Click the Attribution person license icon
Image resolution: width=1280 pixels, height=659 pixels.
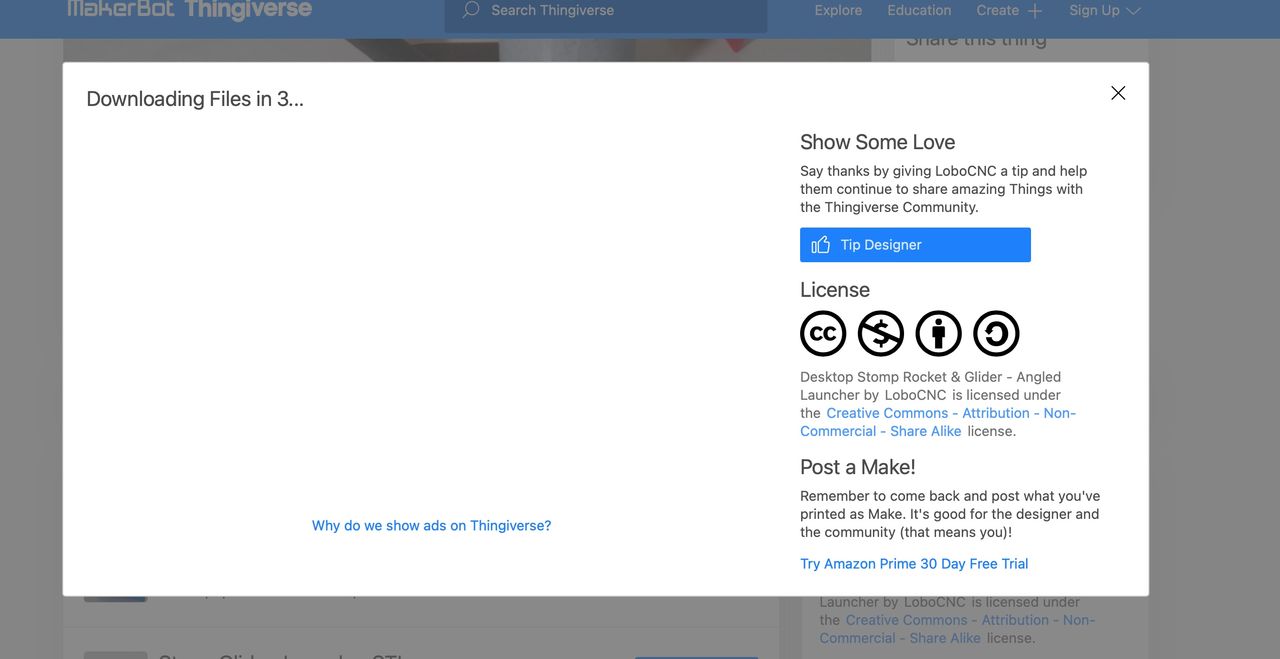938,333
